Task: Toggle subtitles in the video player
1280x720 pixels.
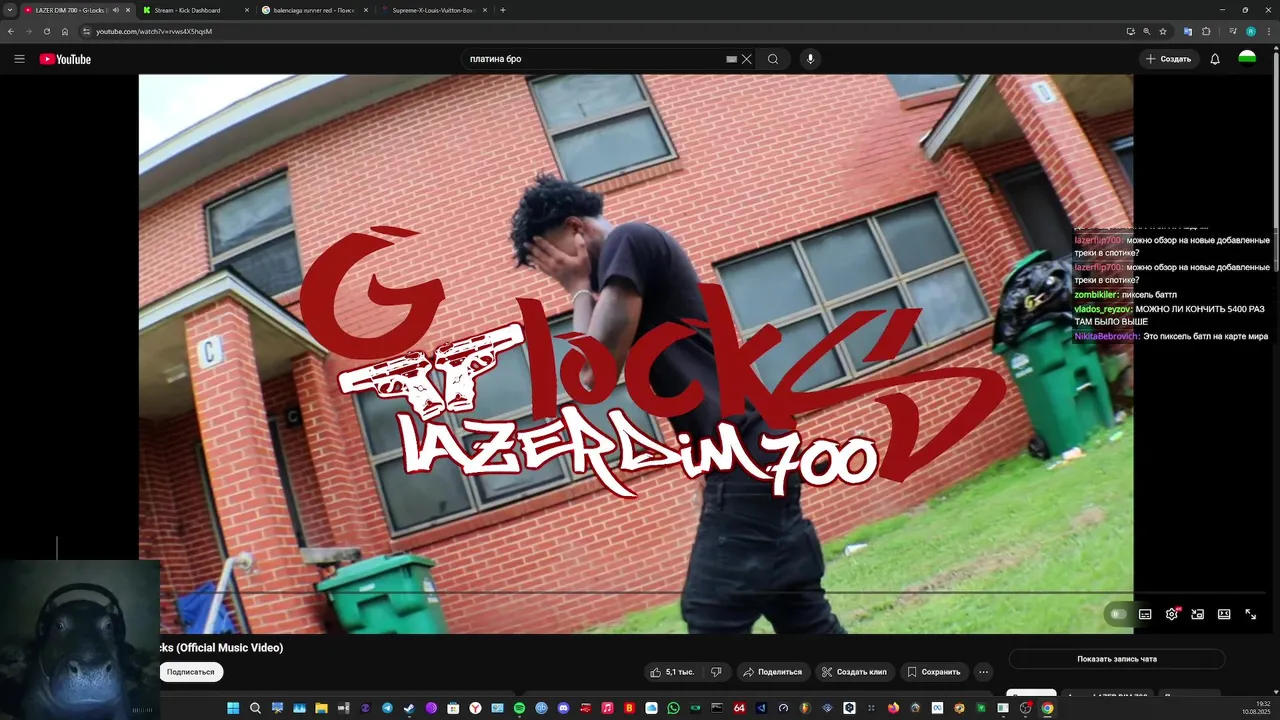Action: pyautogui.click(x=1145, y=614)
